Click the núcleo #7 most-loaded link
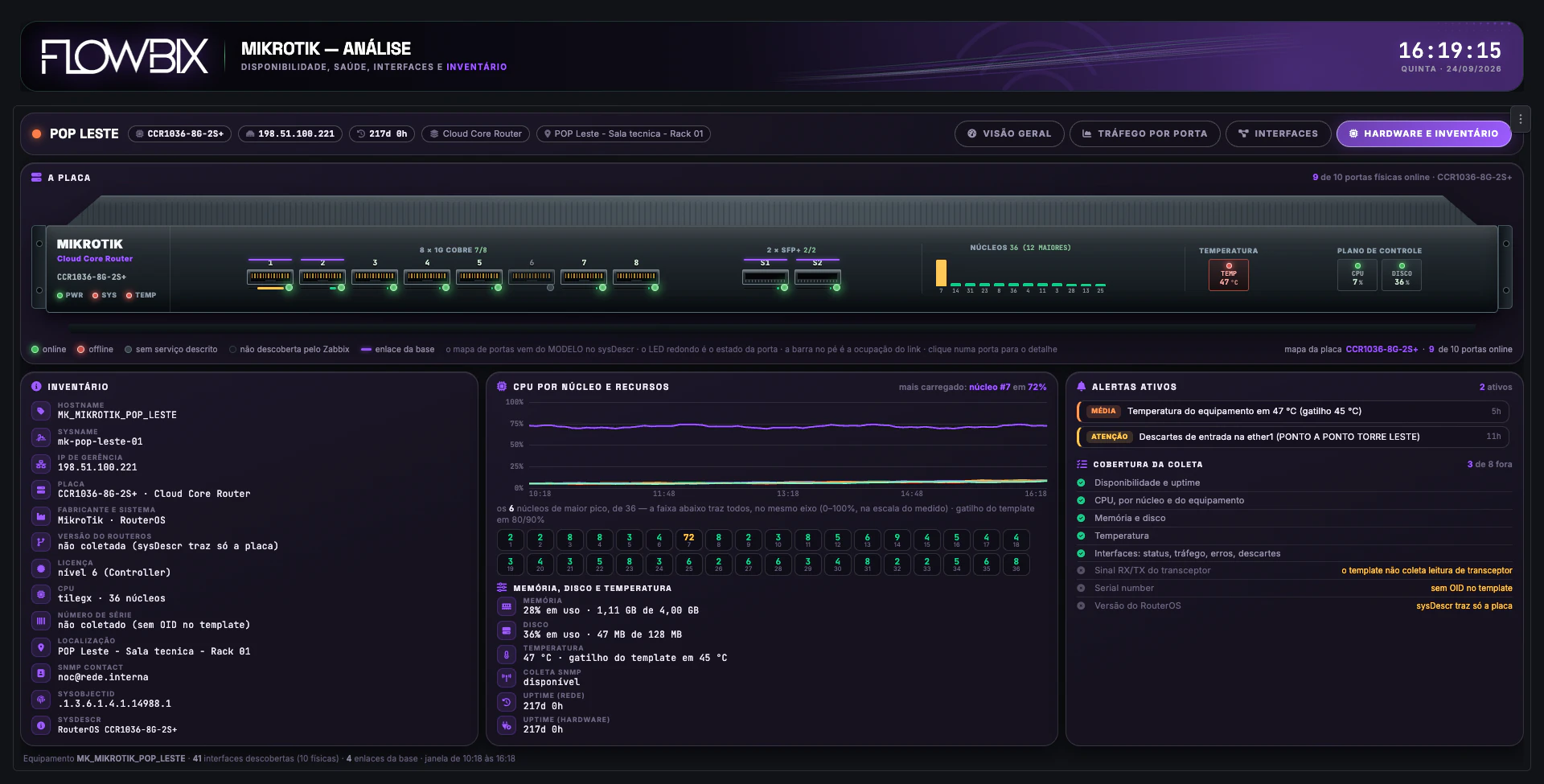The image size is (1544, 784). click(x=990, y=387)
